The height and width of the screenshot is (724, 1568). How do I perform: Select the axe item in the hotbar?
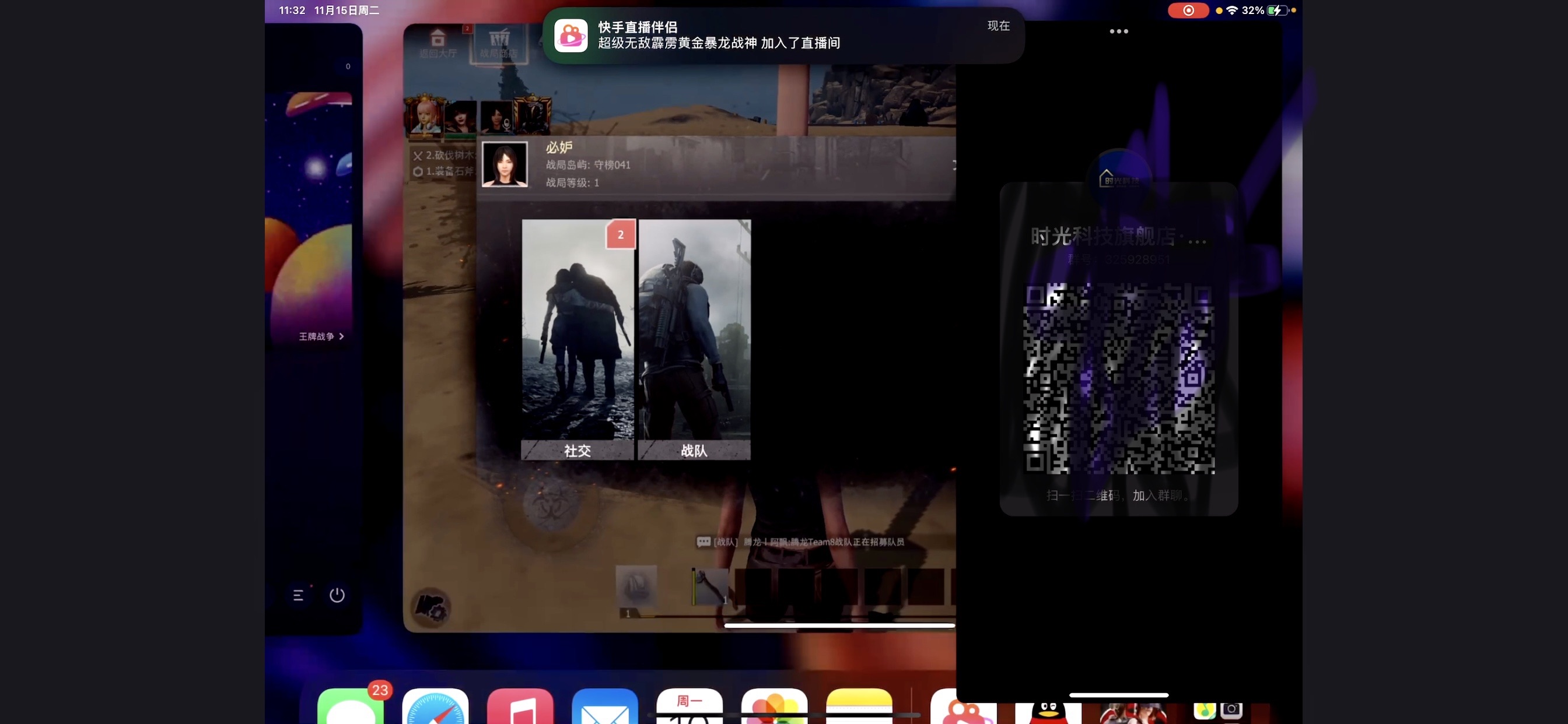coord(710,586)
